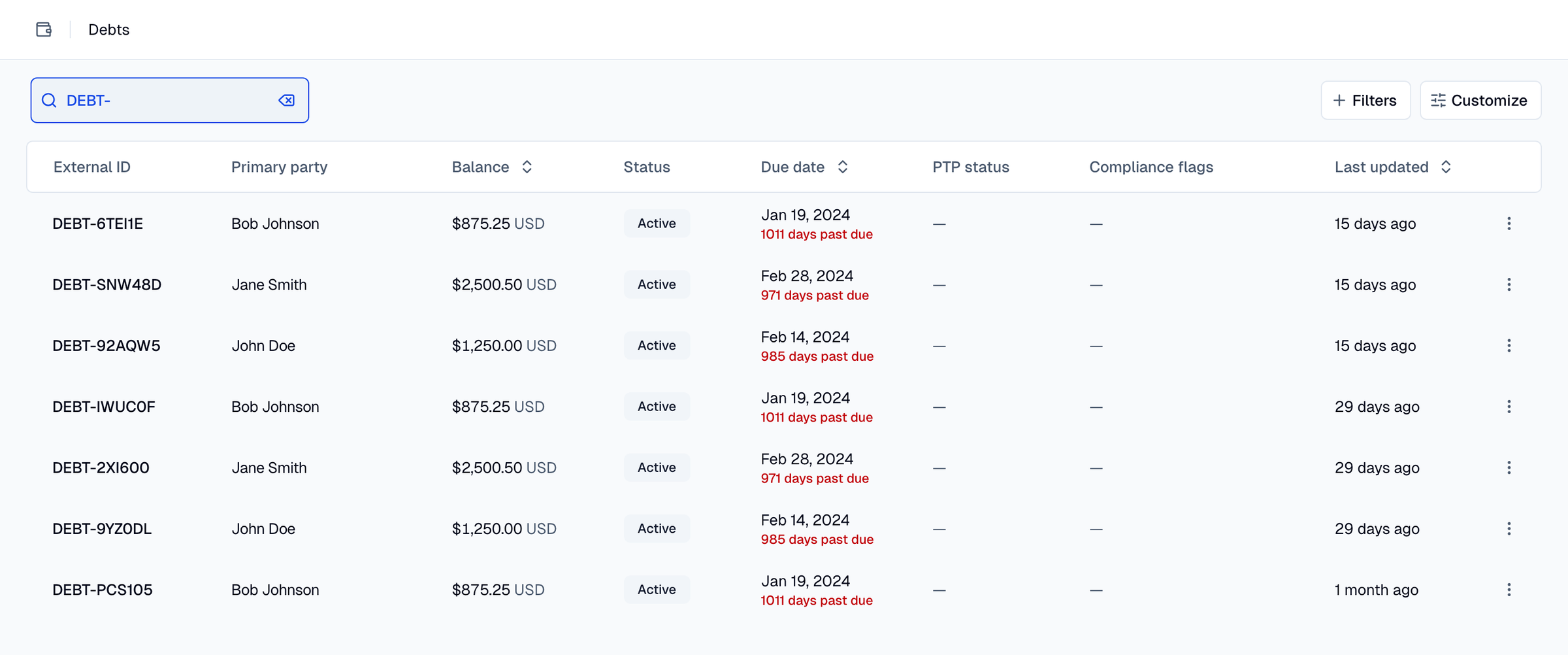
Task: Click the Compliance flags column header
Action: 1151,167
